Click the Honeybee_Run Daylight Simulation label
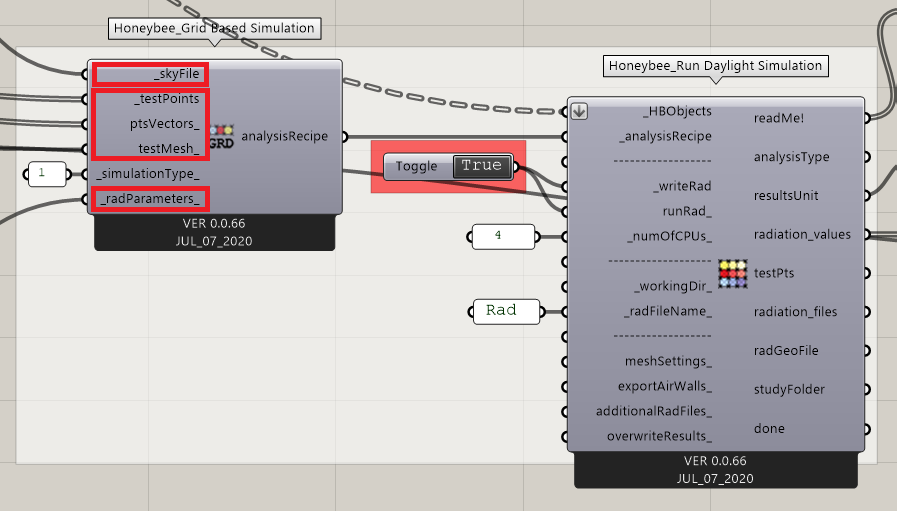The width and height of the screenshot is (897, 511). pyautogui.click(x=715, y=66)
